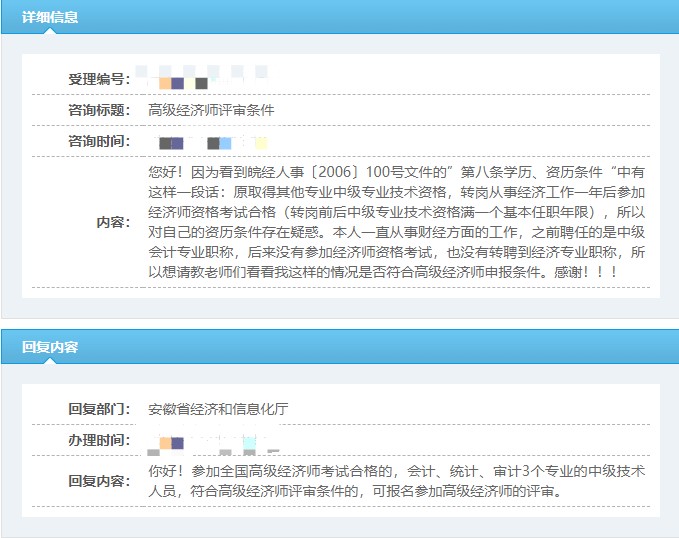Viewport: 679px width, 538px height.
Task: Click the 详细信息 section header
Action: point(50,17)
